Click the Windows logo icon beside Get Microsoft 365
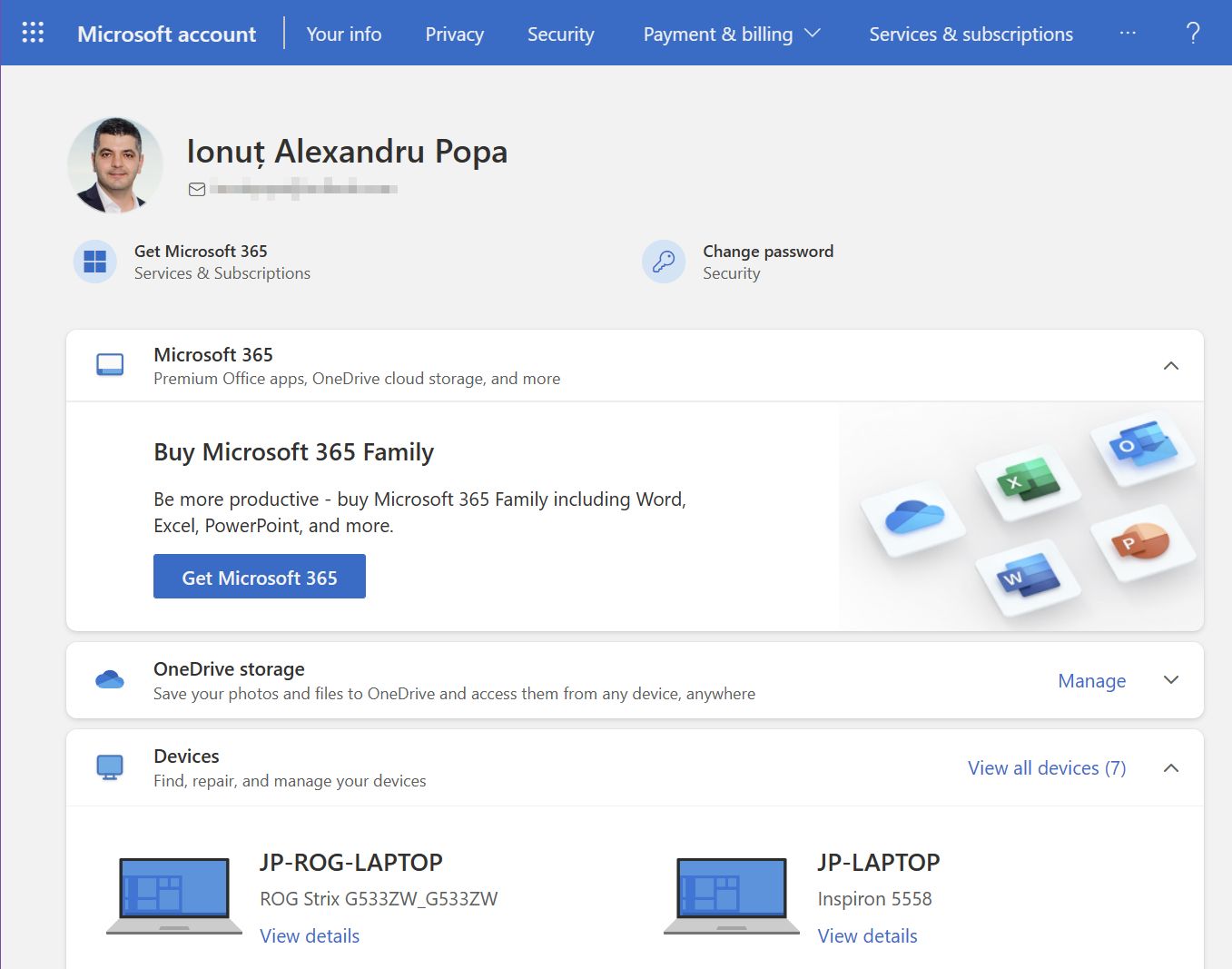The height and width of the screenshot is (969, 1232). [x=94, y=262]
